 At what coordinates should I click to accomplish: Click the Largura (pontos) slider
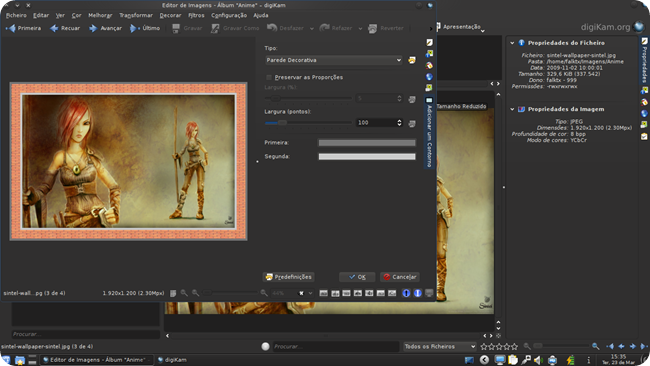pos(308,123)
